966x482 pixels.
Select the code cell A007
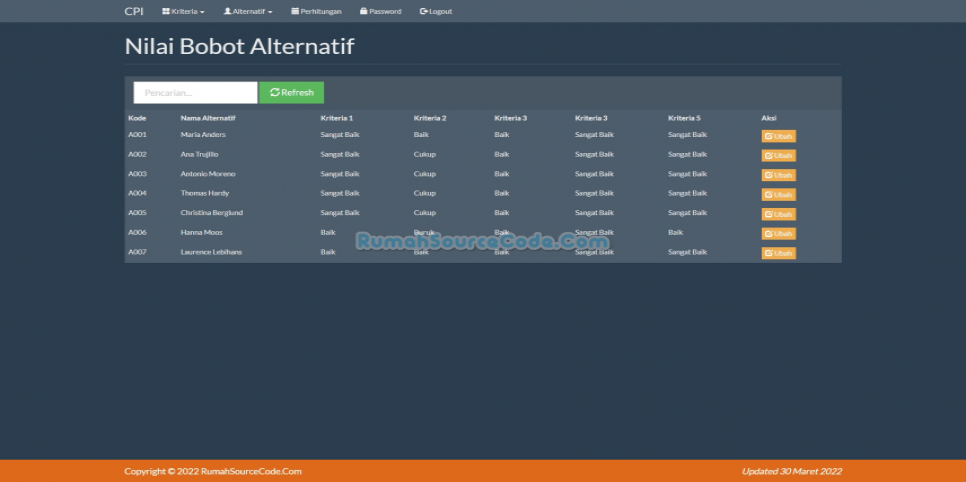pos(137,252)
